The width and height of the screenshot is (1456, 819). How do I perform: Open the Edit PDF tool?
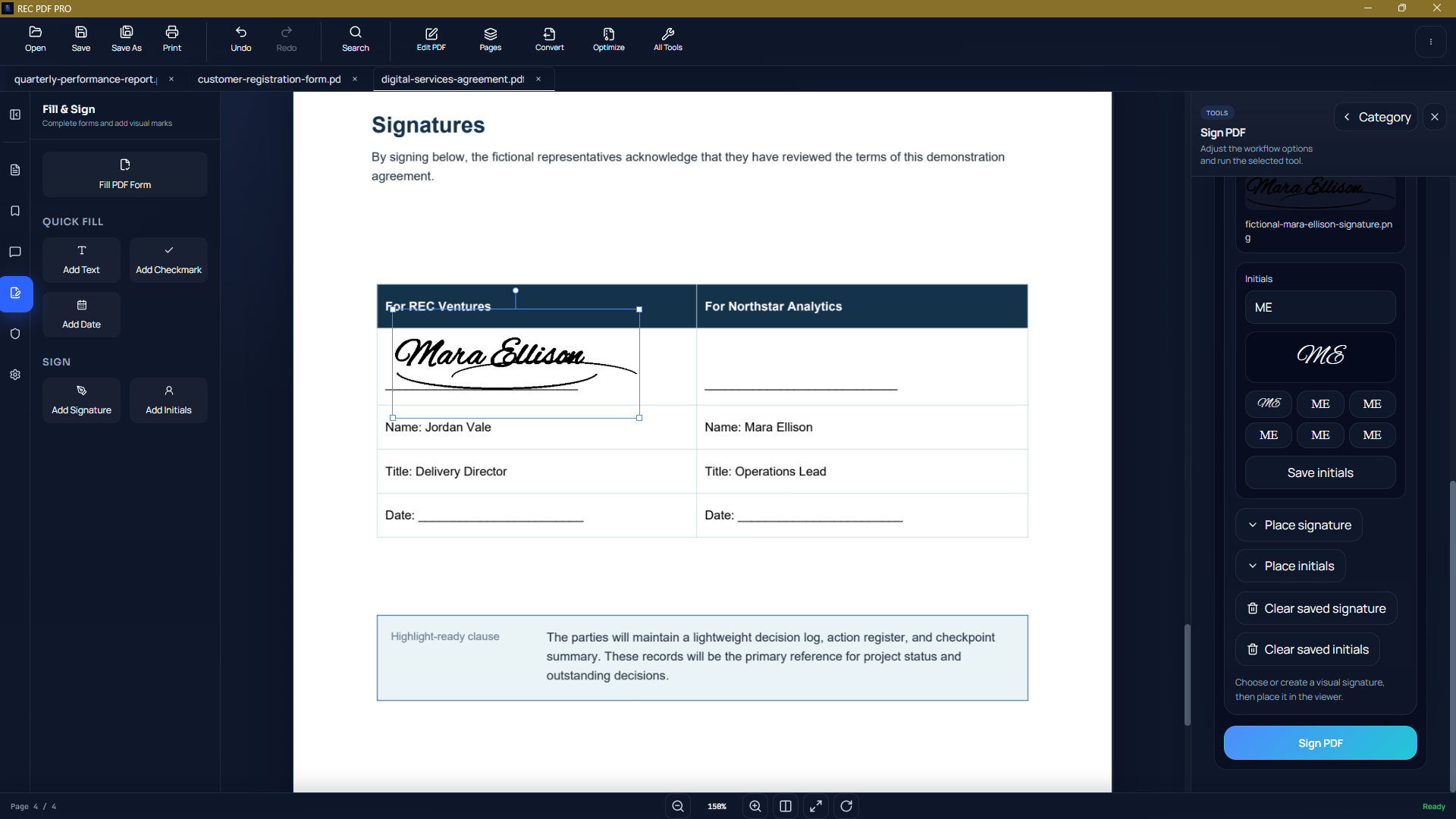click(x=431, y=39)
